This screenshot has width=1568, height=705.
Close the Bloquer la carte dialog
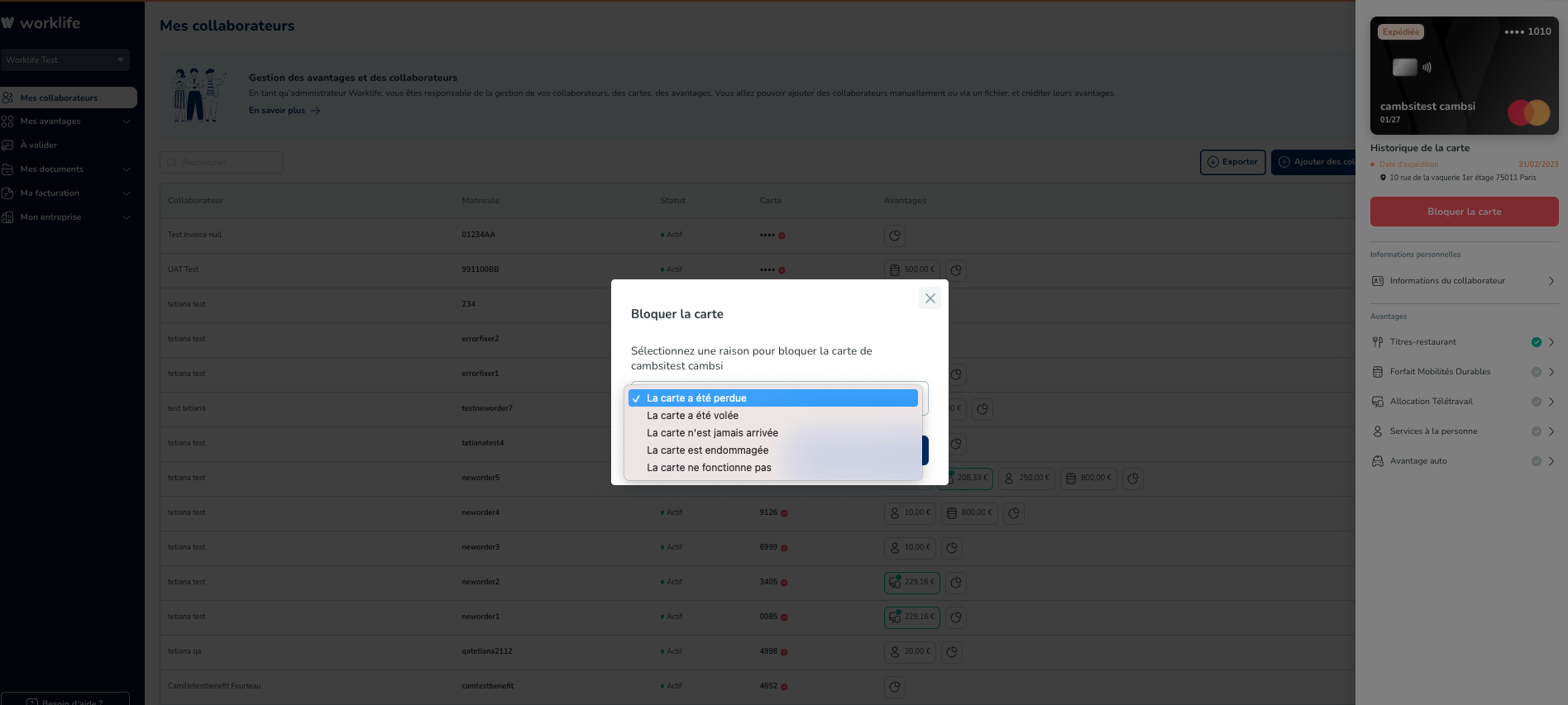click(930, 298)
